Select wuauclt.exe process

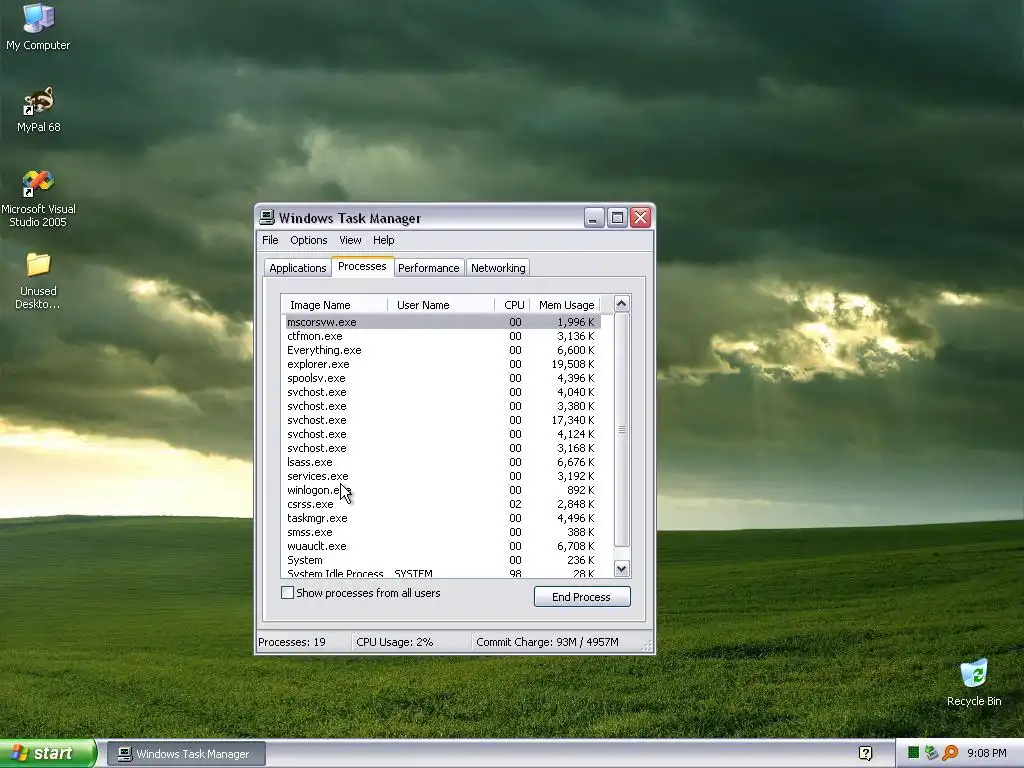pyautogui.click(x=442, y=546)
